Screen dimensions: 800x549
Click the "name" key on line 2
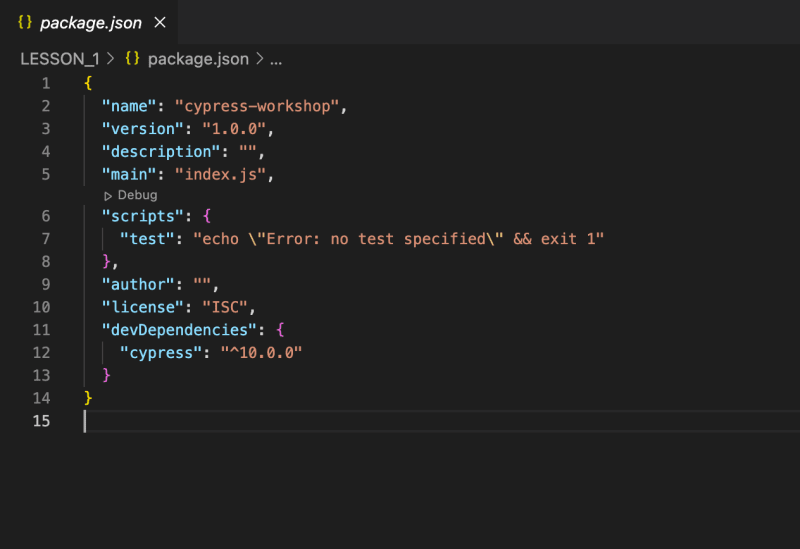(x=129, y=106)
